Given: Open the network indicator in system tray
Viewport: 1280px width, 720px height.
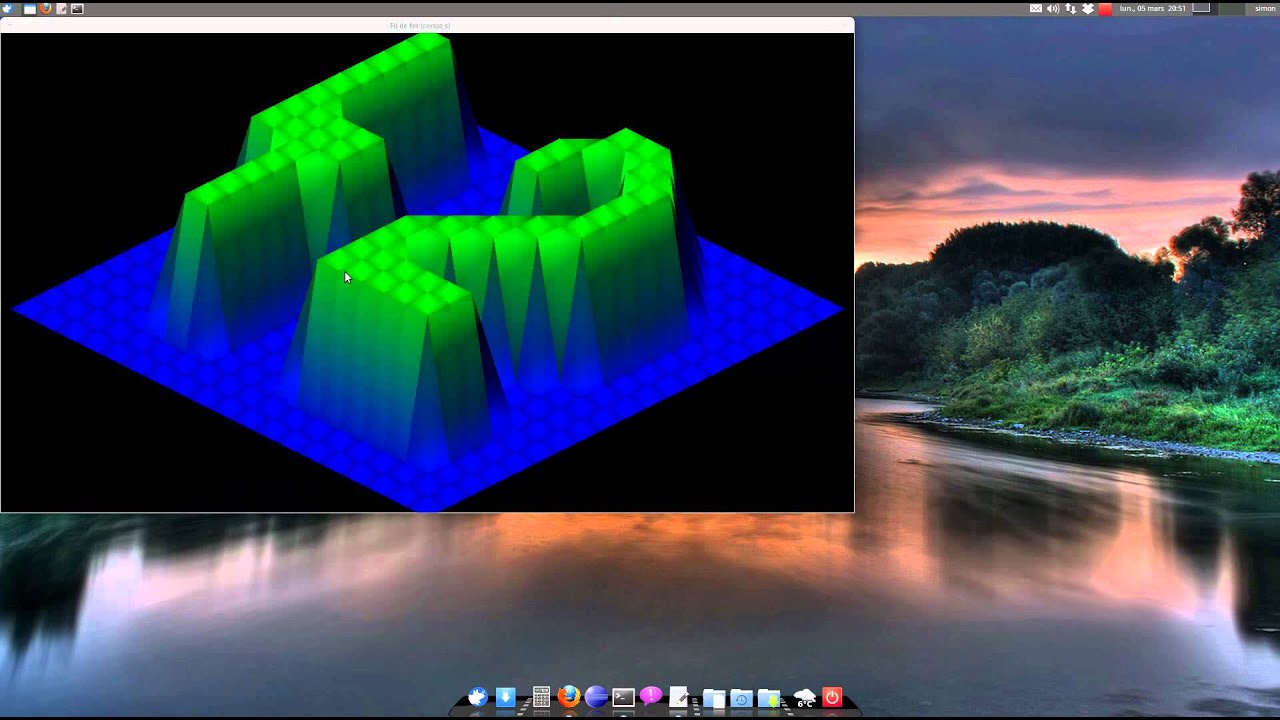Looking at the screenshot, I should (x=1070, y=8).
